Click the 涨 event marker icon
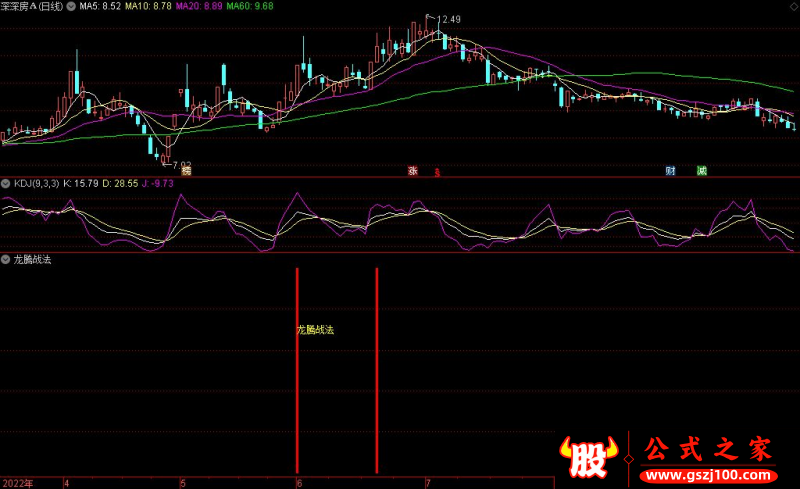 (412, 171)
